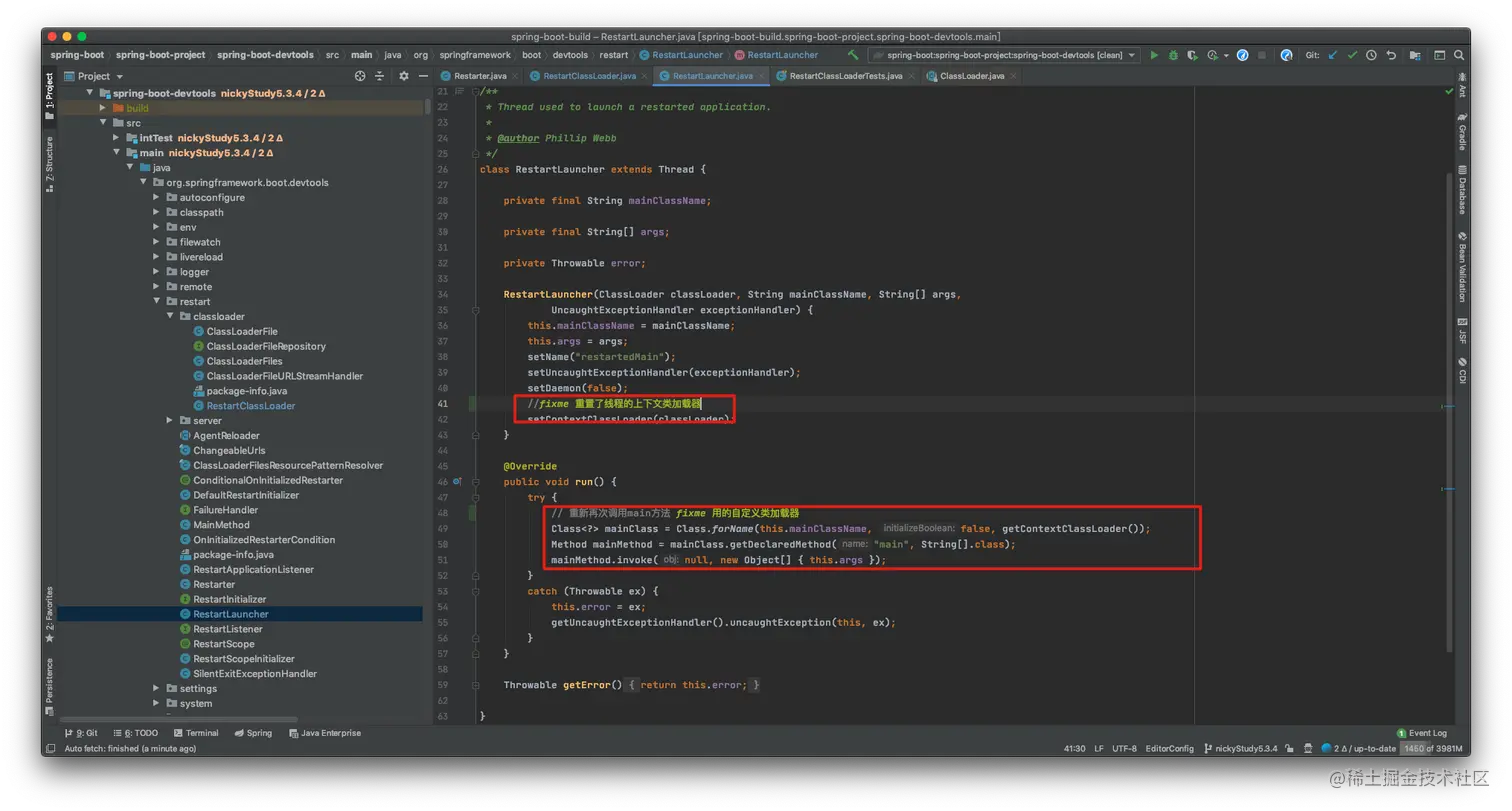This screenshot has width=1512, height=811.
Task: Open Project panel gear settings
Action: click(404, 76)
